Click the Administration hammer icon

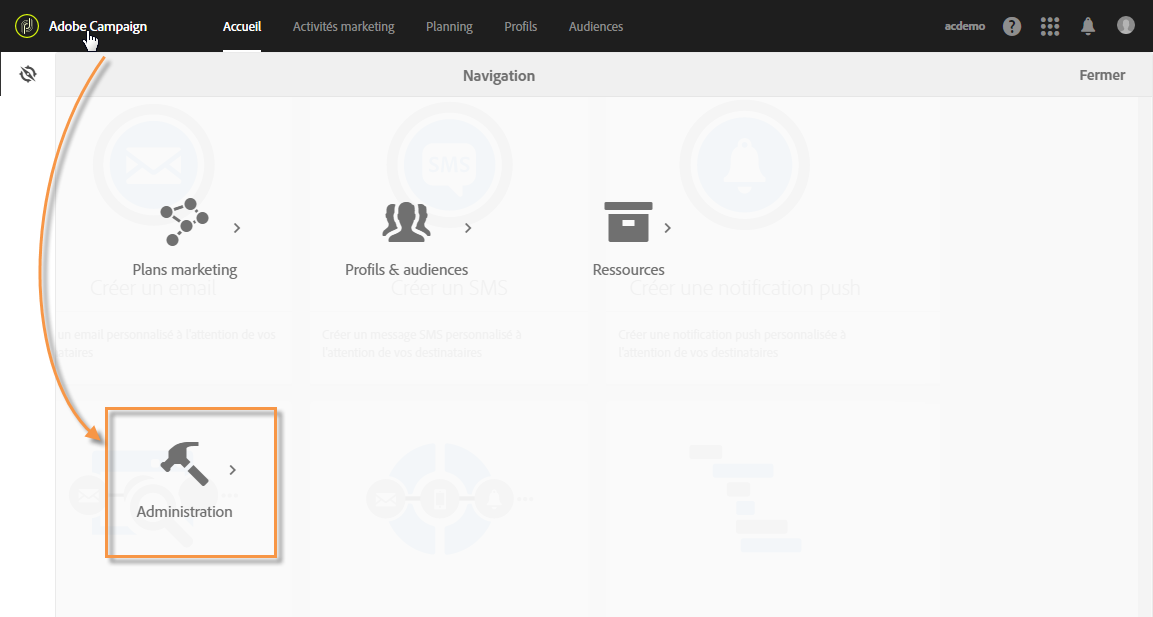coord(184,463)
